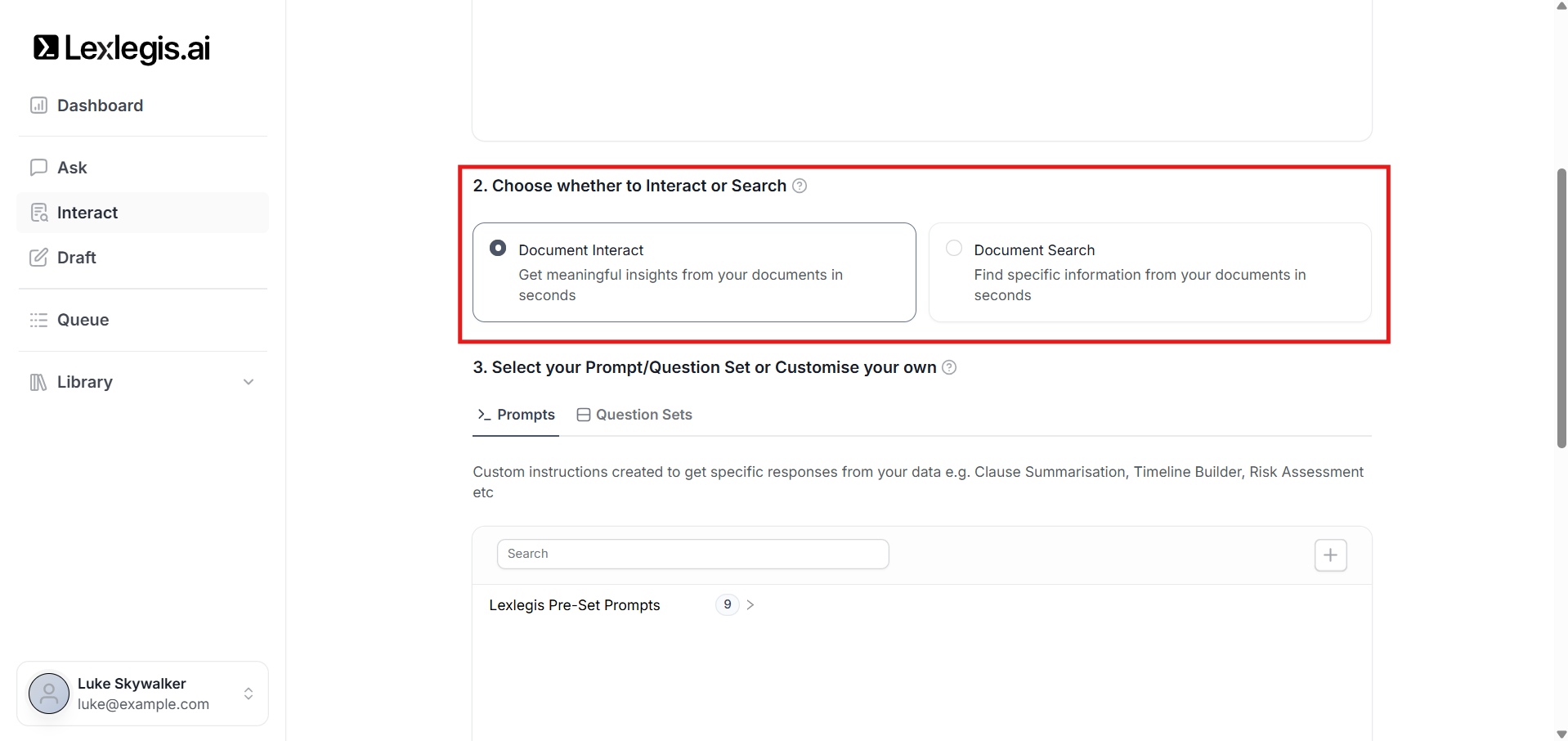Switch to the Prompts tab

[517, 415]
